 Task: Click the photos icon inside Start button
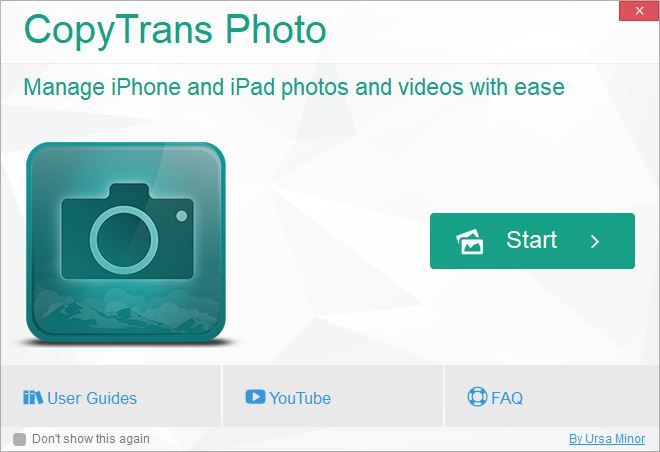tap(470, 242)
